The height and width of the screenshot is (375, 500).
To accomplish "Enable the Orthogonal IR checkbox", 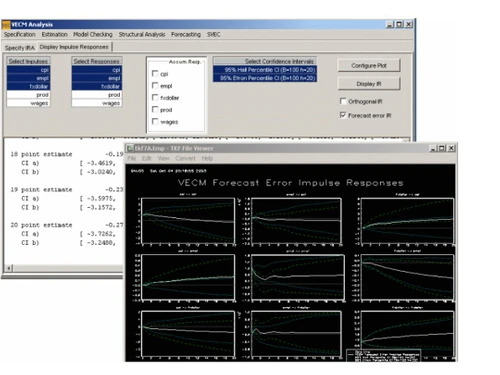I will [x=343, y=101].
